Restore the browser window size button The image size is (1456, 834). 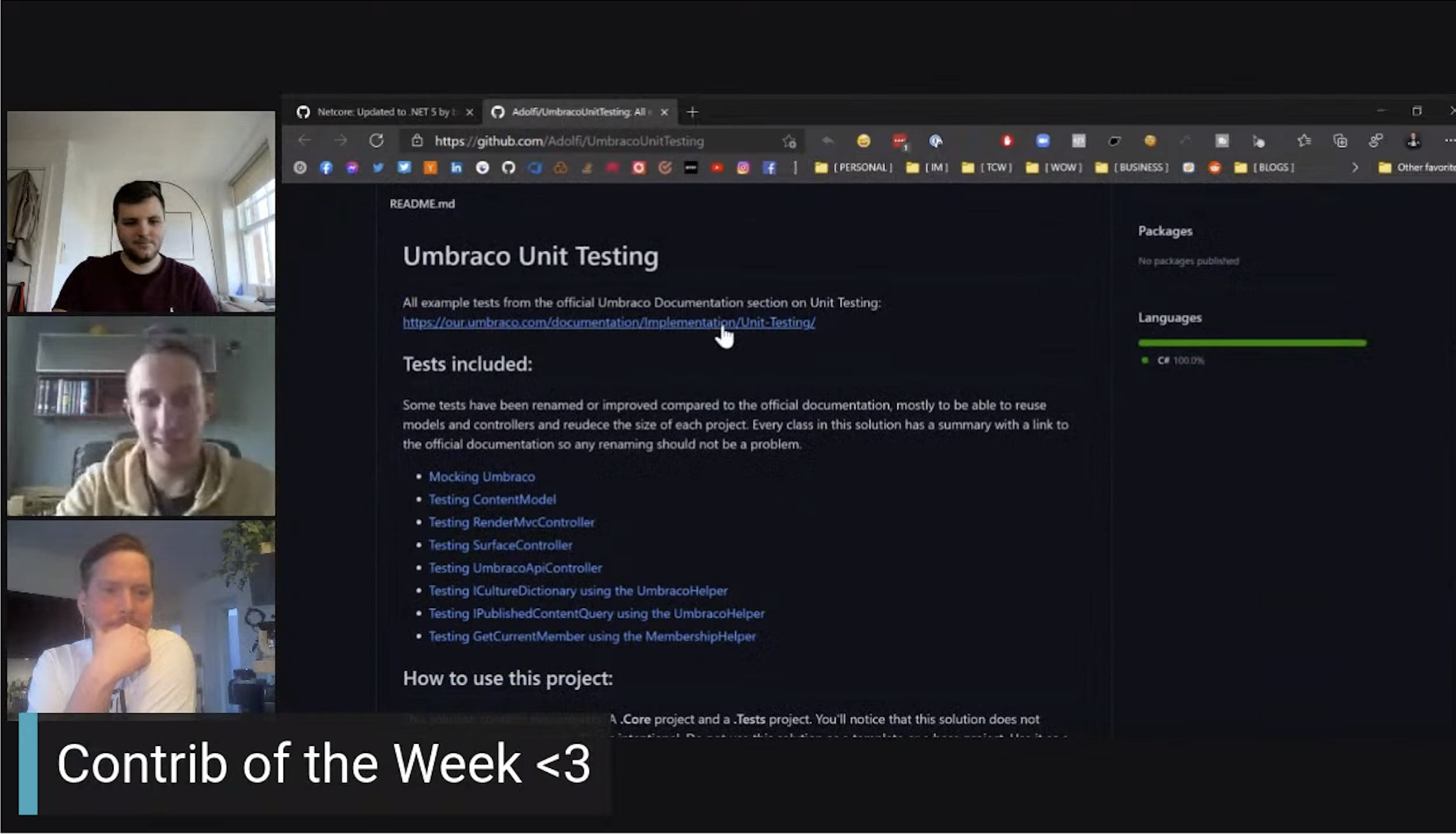point(1417,111)
